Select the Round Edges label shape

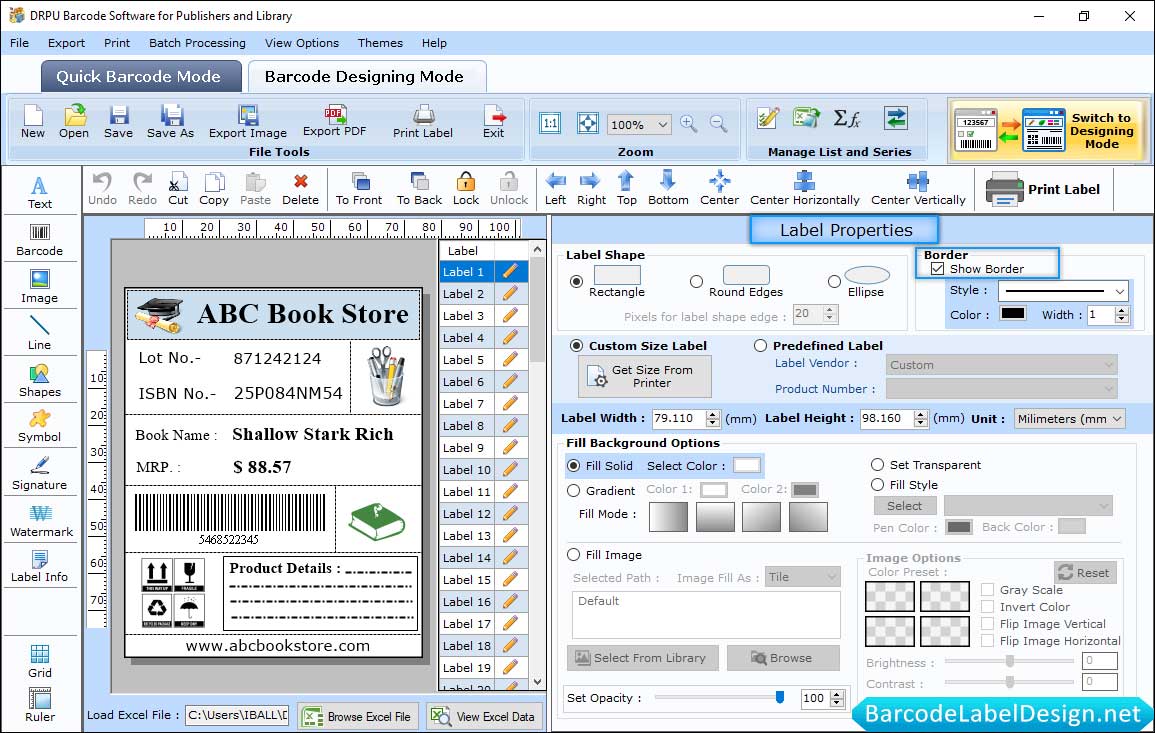[696, 281]
